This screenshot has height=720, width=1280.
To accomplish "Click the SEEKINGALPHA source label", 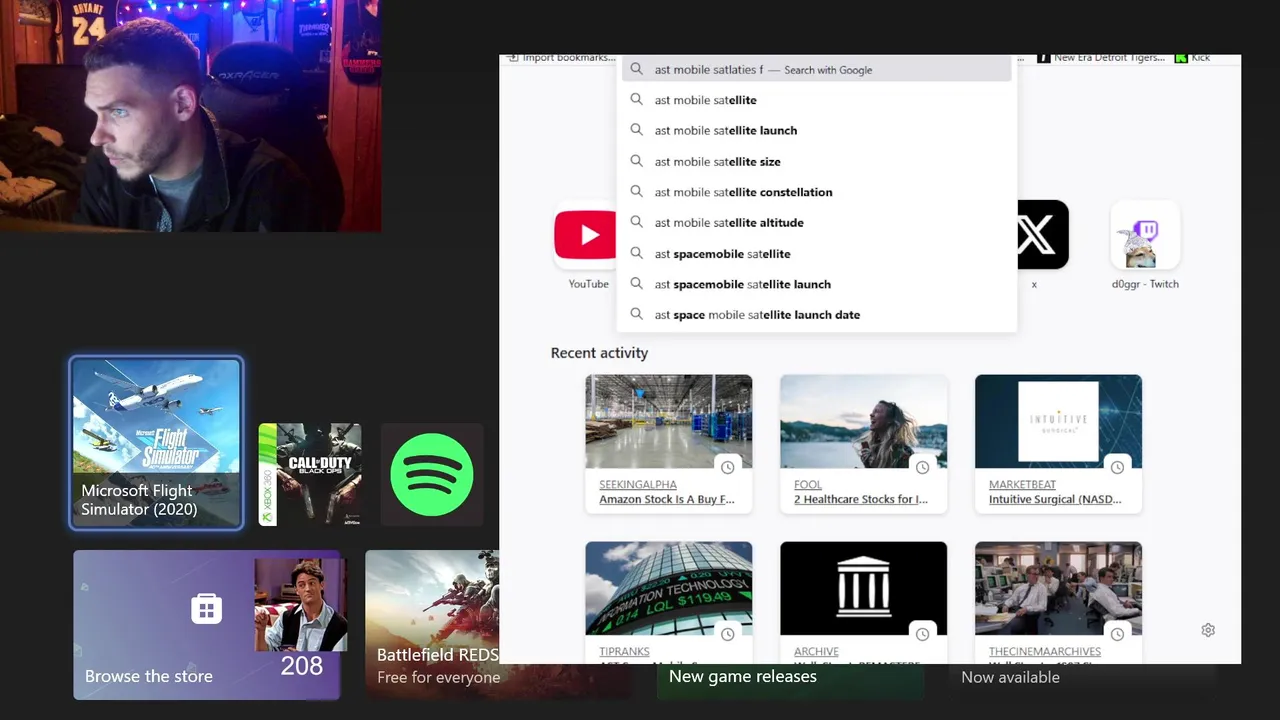I will (x=638, y=485).
